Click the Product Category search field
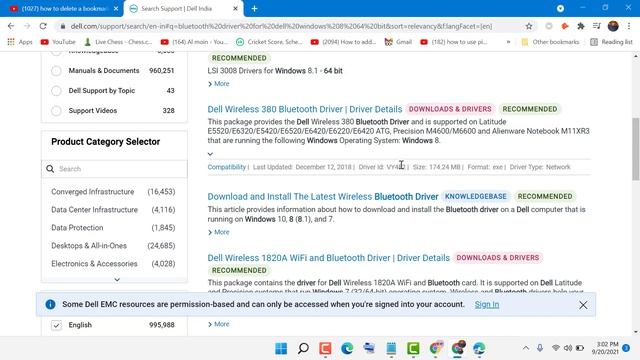This screenshot has width=640, height=360. click(x=114, y=169)
